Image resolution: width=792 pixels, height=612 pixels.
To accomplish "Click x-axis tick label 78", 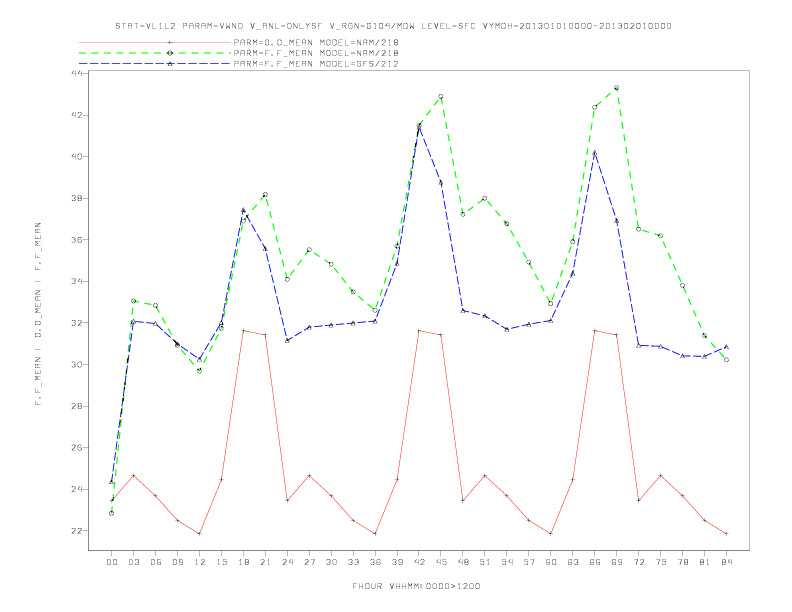I will click(683, 562).
